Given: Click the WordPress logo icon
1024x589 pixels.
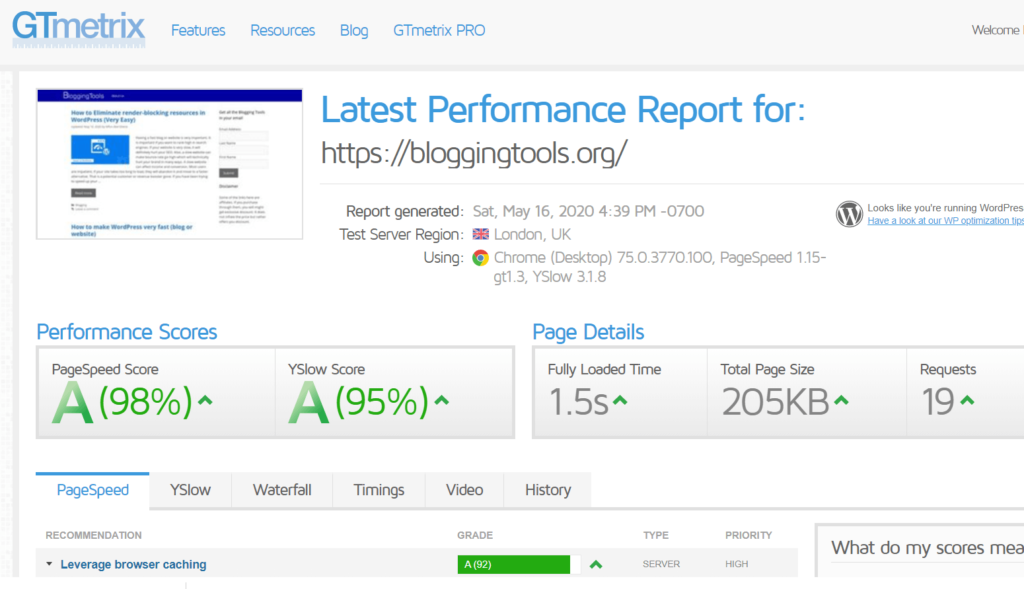Looking at the screenshot, I should [849, 214].
